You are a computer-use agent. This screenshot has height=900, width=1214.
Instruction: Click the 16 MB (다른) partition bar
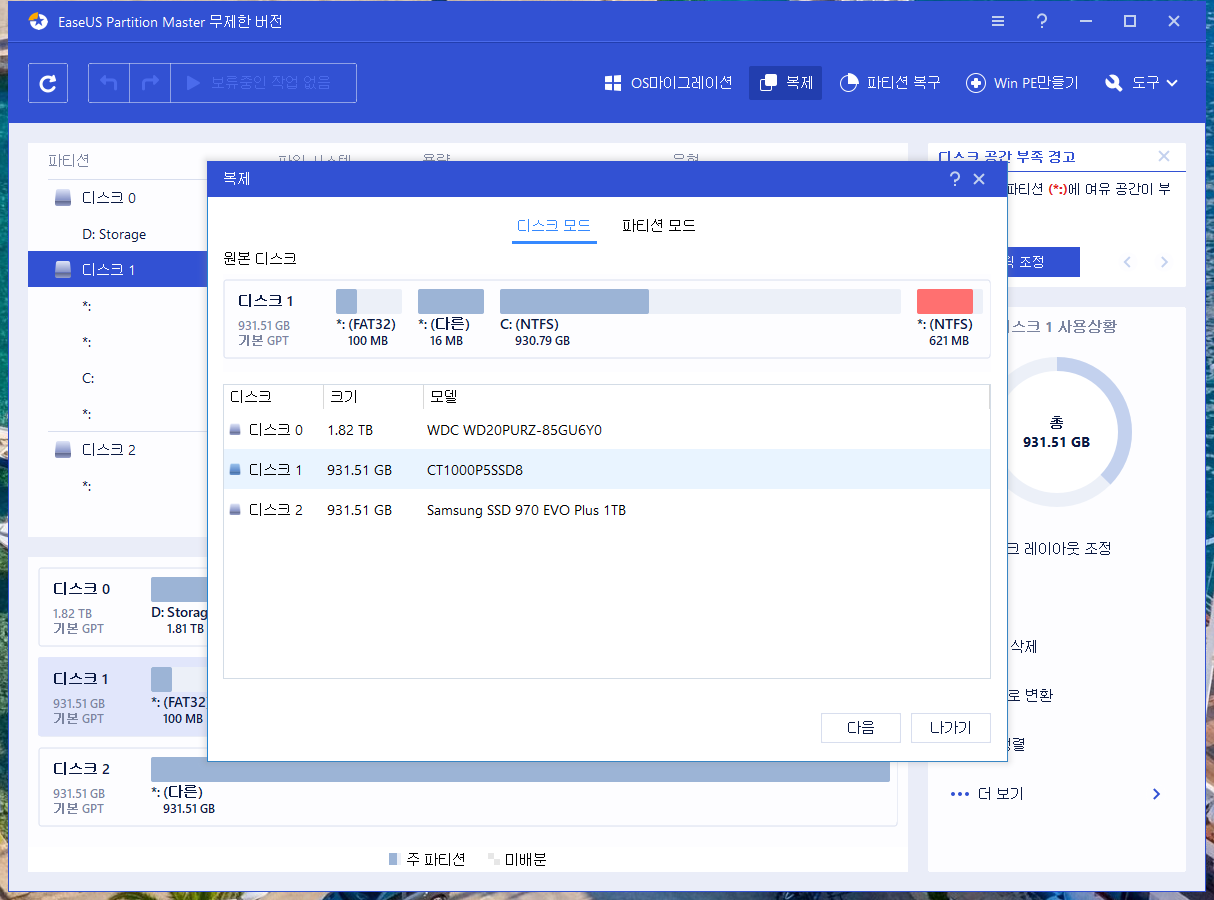[x=451, y=302]
